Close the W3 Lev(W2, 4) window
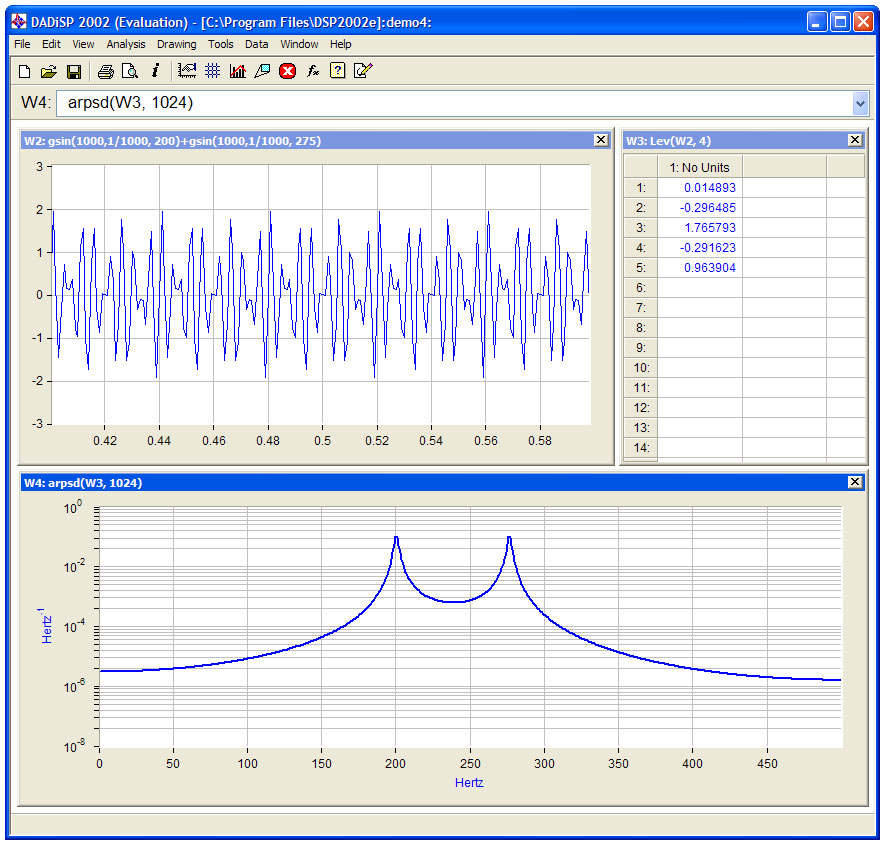The image size is (885, 845). point(855,140)
